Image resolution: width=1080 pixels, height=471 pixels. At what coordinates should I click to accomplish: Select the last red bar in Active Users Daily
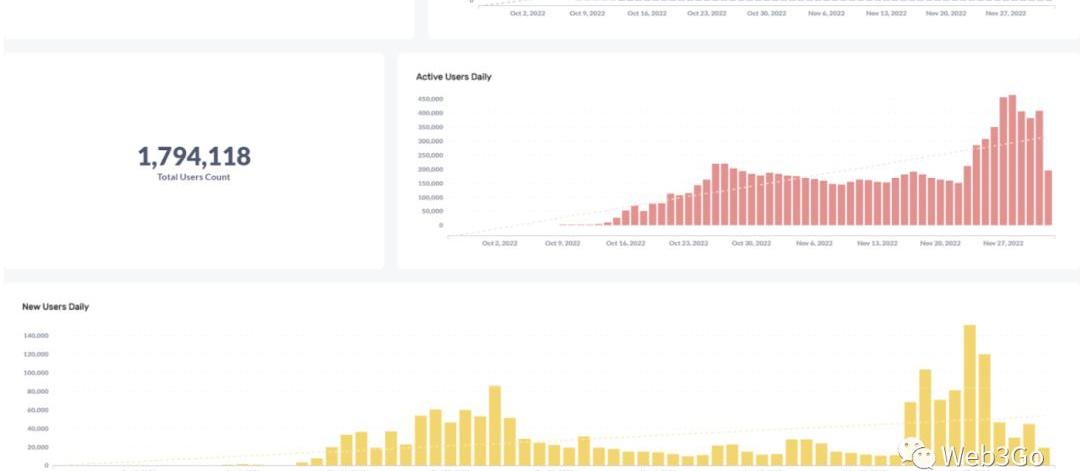tap(1048, 198)
